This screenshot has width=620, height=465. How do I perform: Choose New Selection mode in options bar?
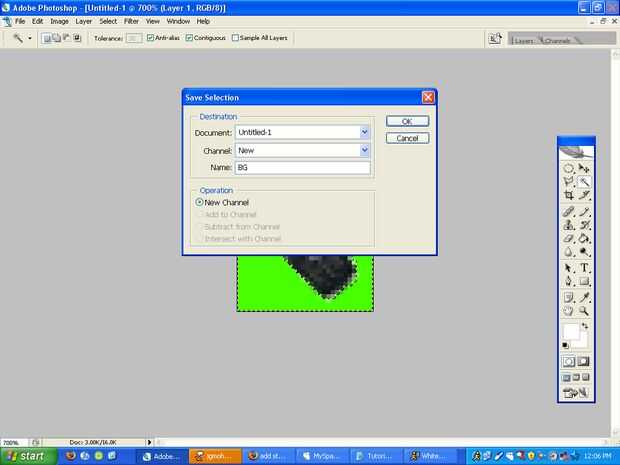pyautogui.click(x=47, y=38)
